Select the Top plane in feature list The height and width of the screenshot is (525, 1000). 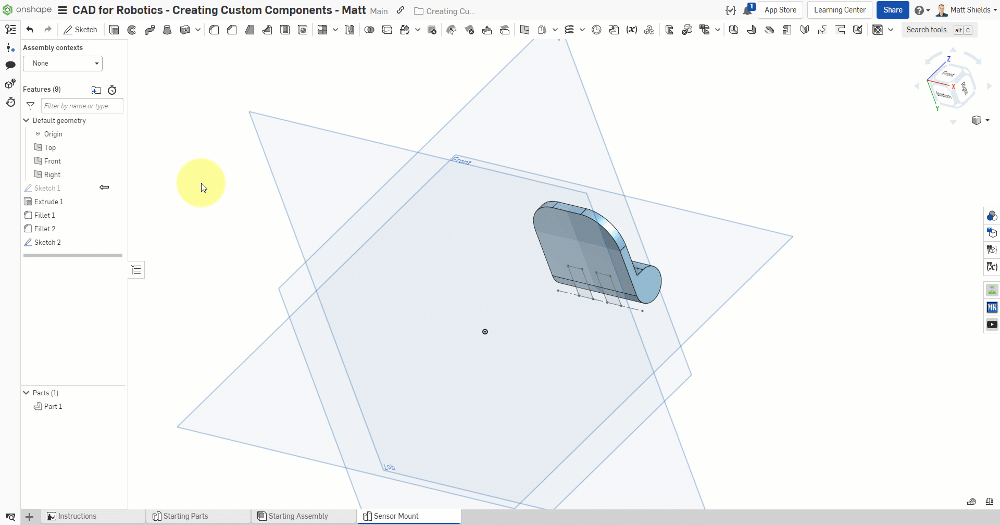pyautogui.click(x=50, y=147)
